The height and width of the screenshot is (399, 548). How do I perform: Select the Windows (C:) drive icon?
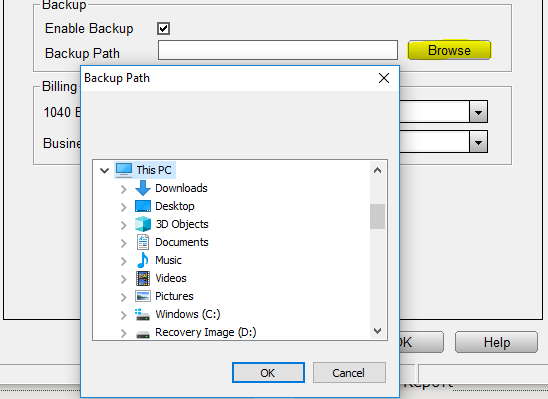142,314
